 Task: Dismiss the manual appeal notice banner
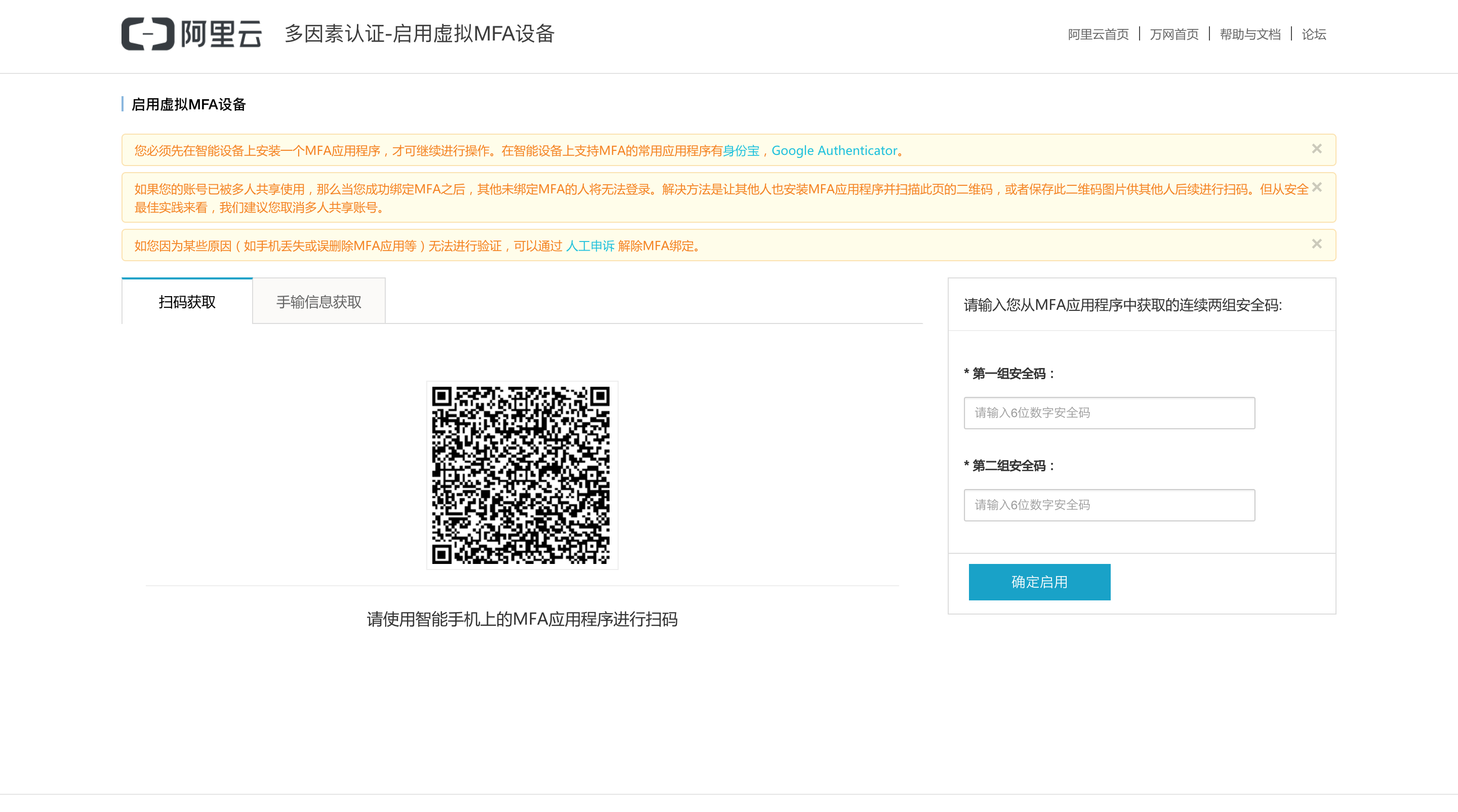[x=1316, y=243]
